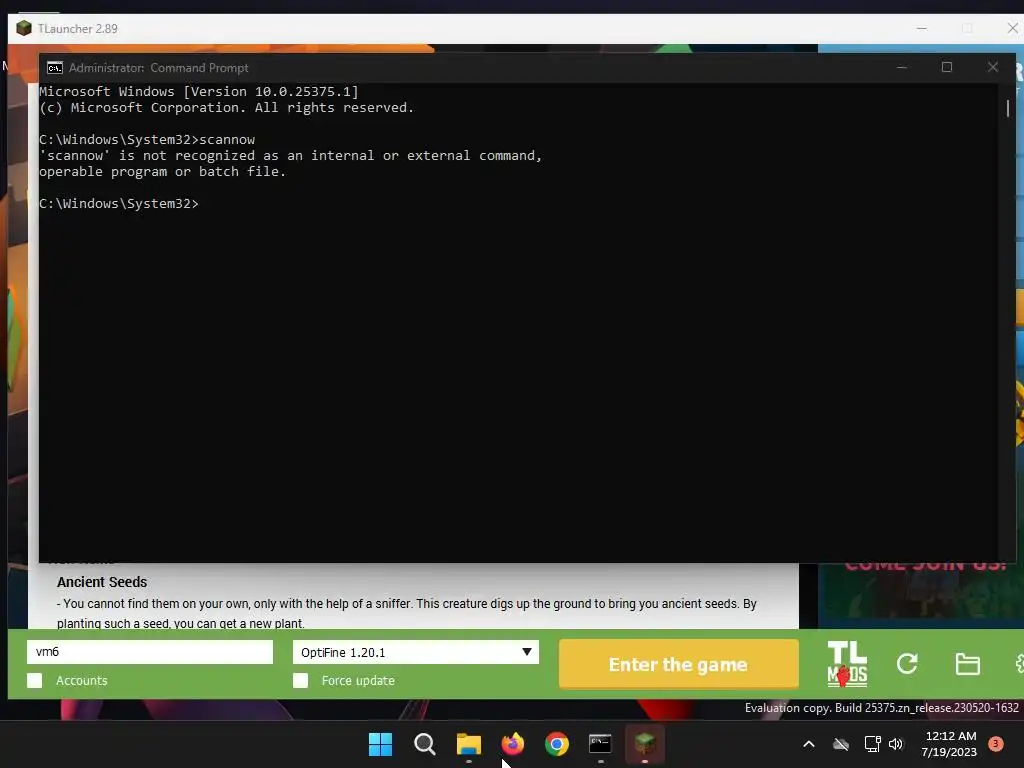Image resolution: width=1024 pixels, height=768 pixels.
Task: Launch Google Chrome from the taskbar
Action: 557,744
